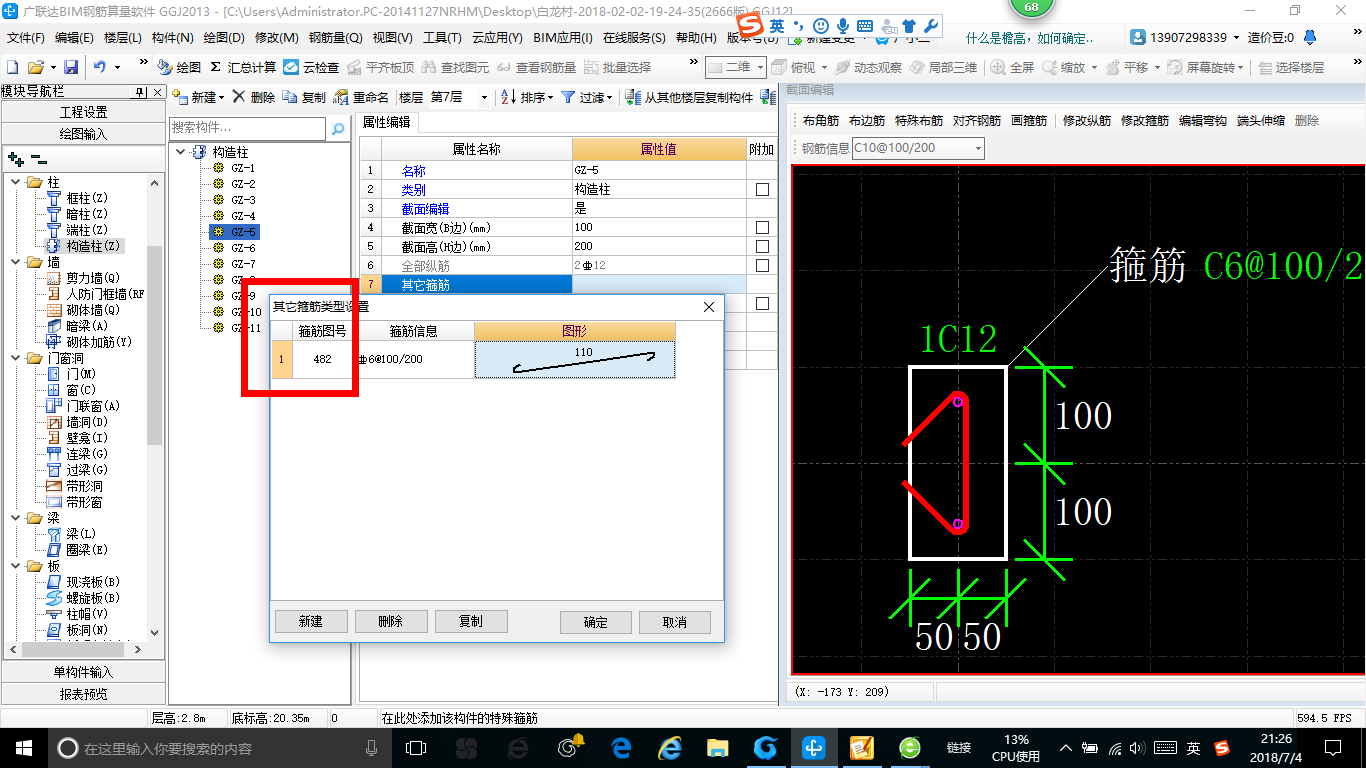Image resolution: width=1366 pixels, height=768 pixels.
Task: Collapse the 门窗洞 folder in navigation tree
Action: tap(15, 358)
